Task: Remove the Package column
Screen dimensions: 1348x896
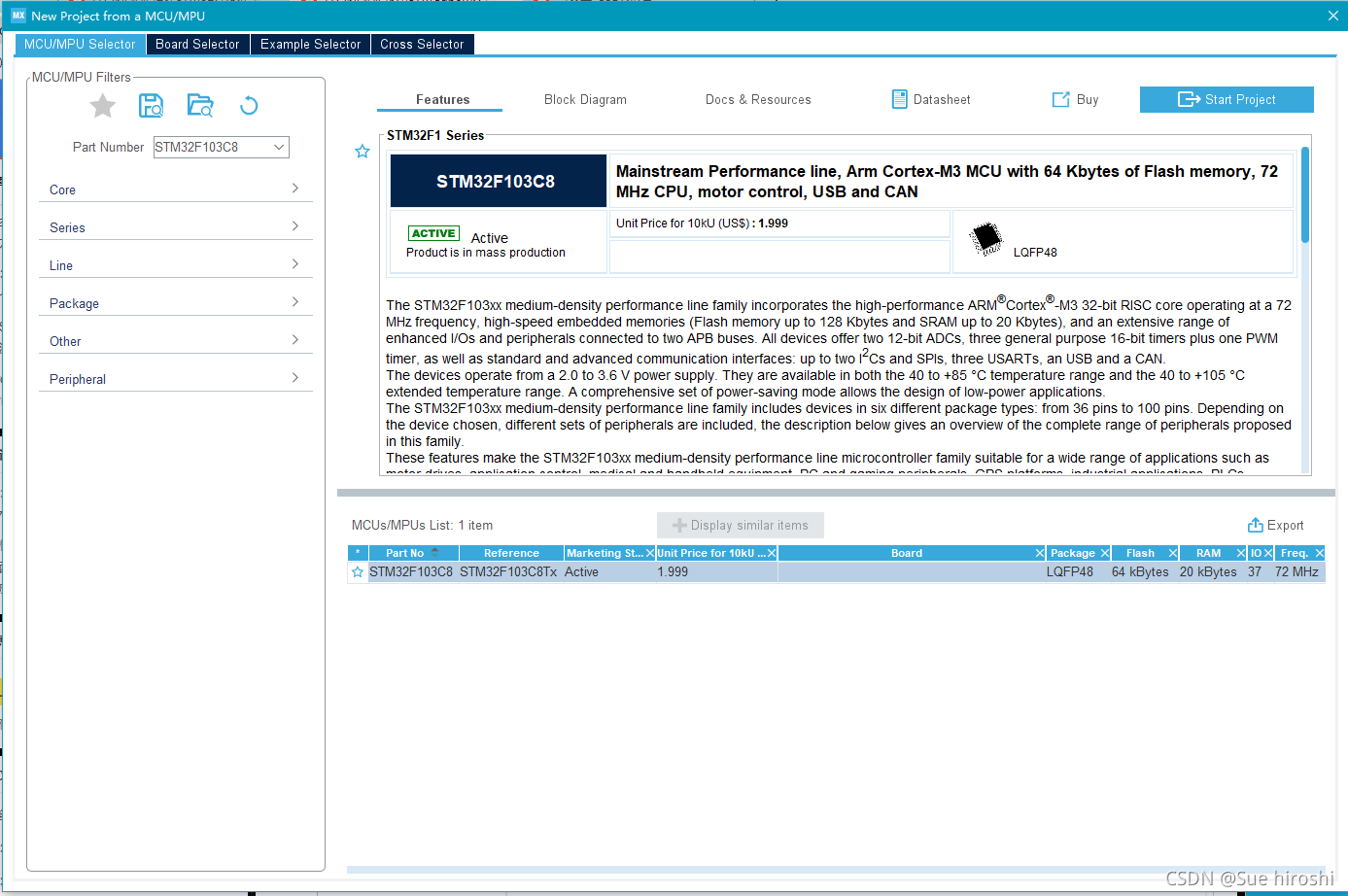Action: [1105, 553]
